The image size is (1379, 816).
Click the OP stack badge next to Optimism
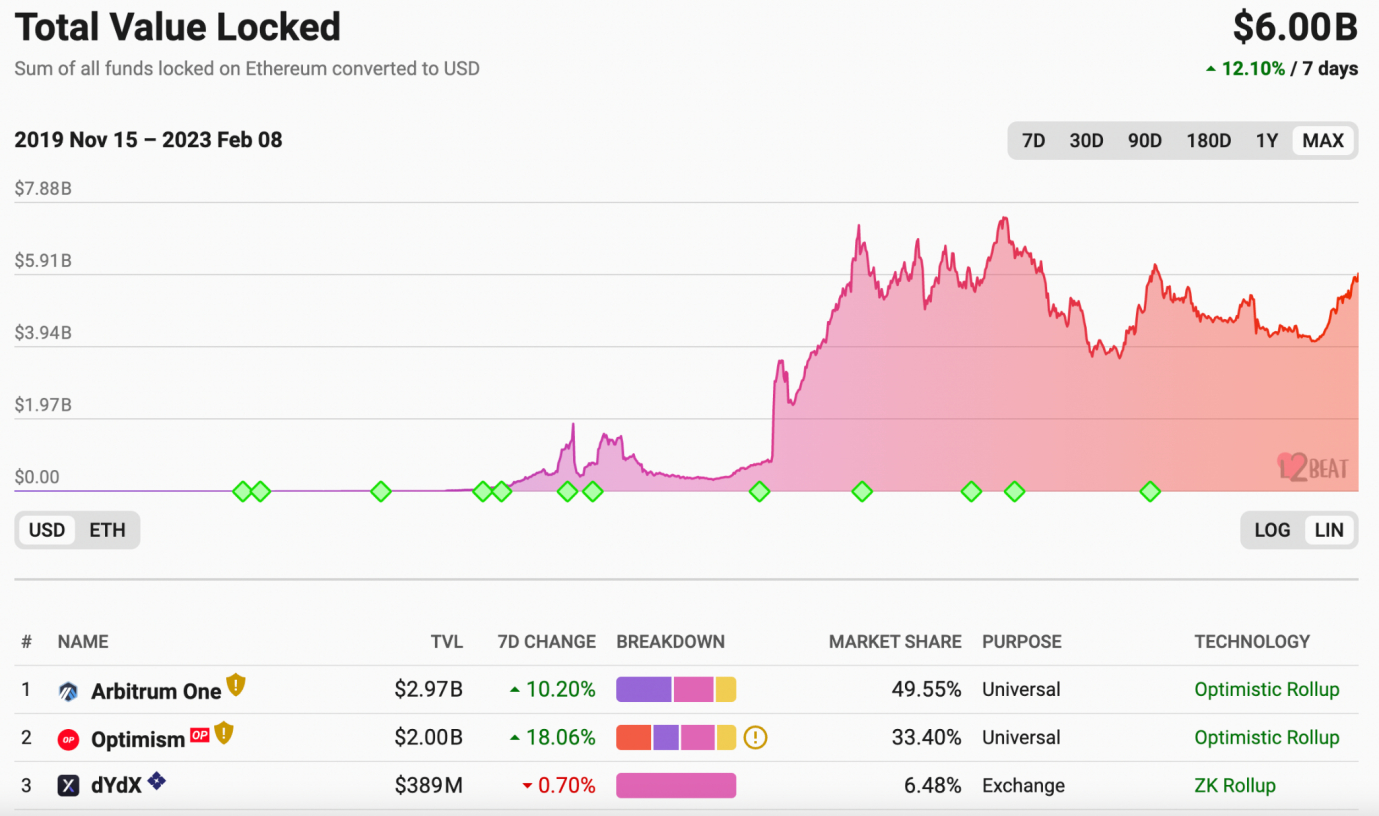200,735
